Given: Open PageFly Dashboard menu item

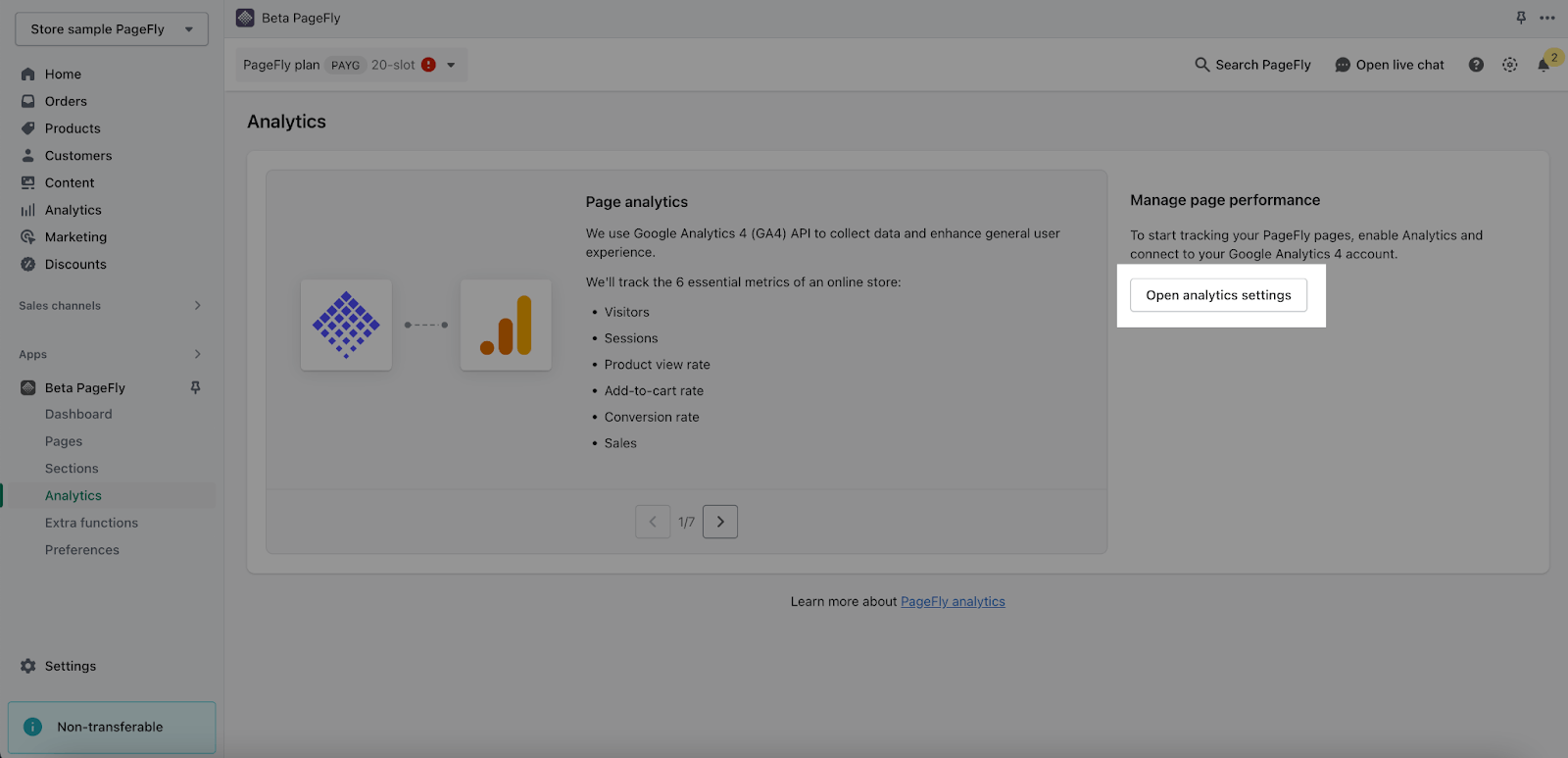Looking at the screenshot, I should click(78, 415).
